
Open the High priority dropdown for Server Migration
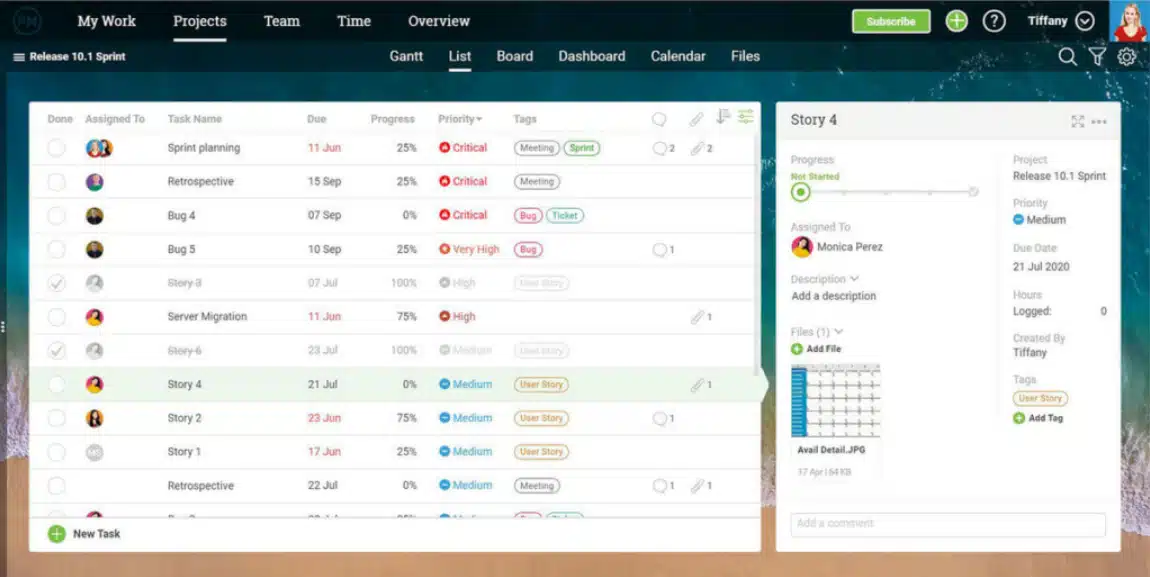pos(457,317)
